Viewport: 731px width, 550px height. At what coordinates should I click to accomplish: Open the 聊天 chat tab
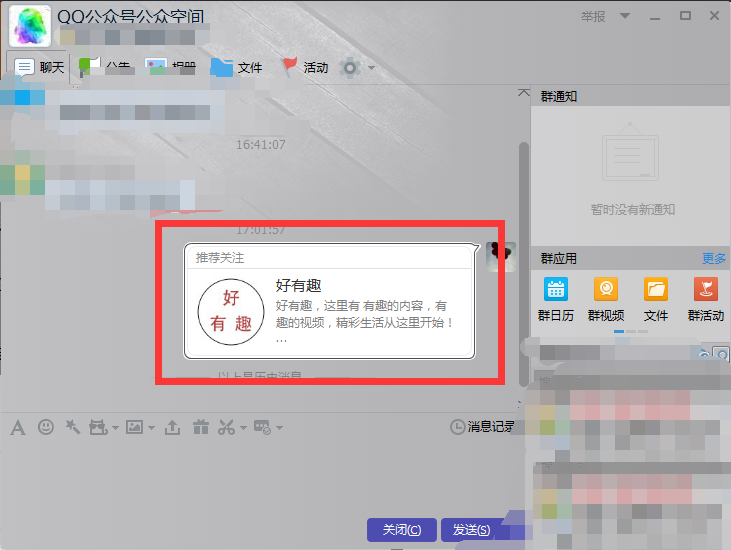point(38,68)
